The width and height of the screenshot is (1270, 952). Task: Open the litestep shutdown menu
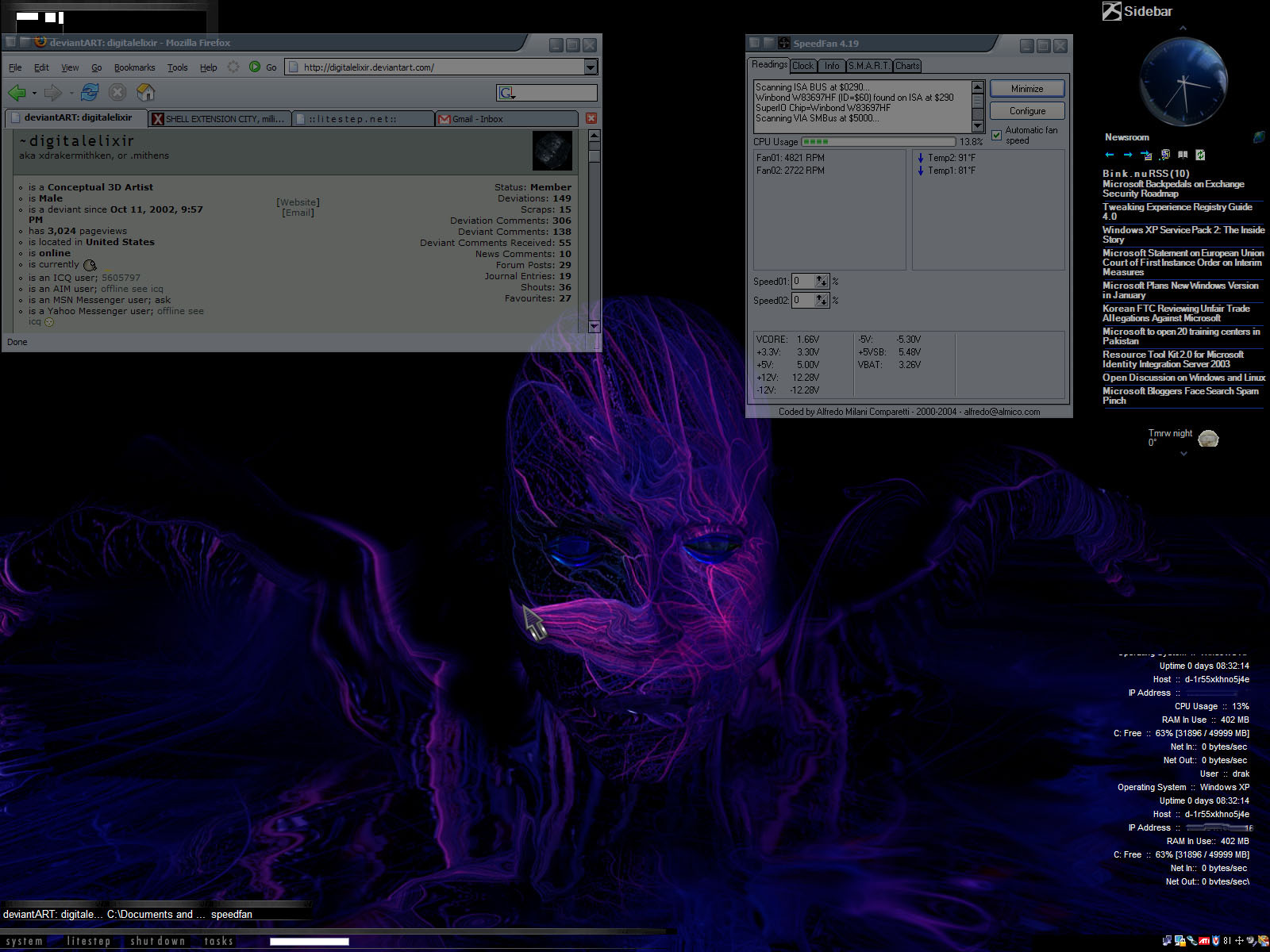point(157,941)
